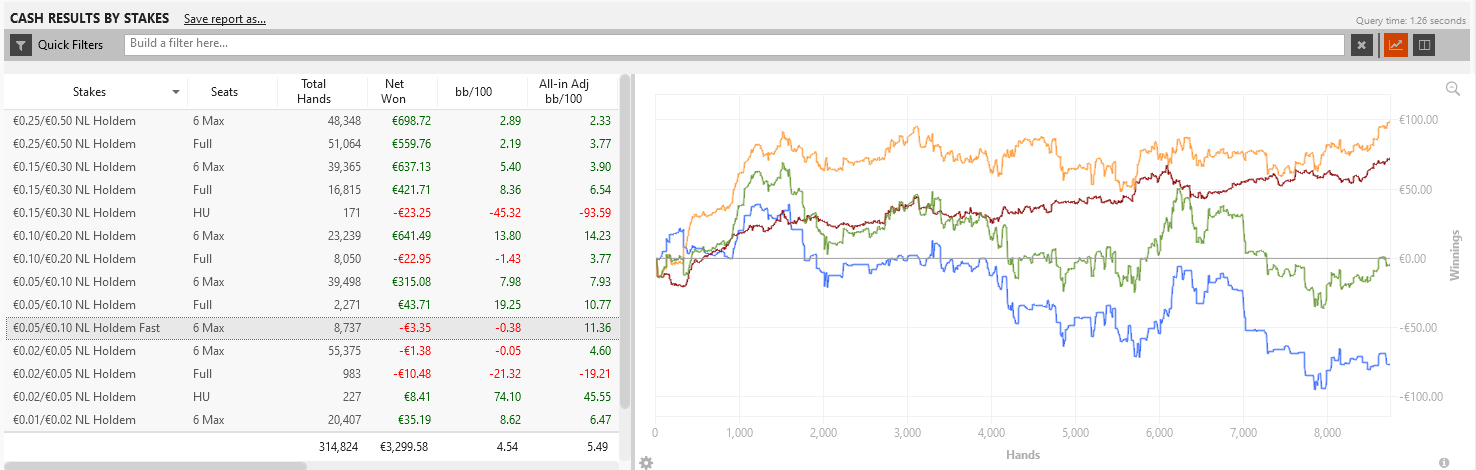The image size is (1476, 470).
Task: Sort by All-in Adj bb/100 header
Action: 564,91
